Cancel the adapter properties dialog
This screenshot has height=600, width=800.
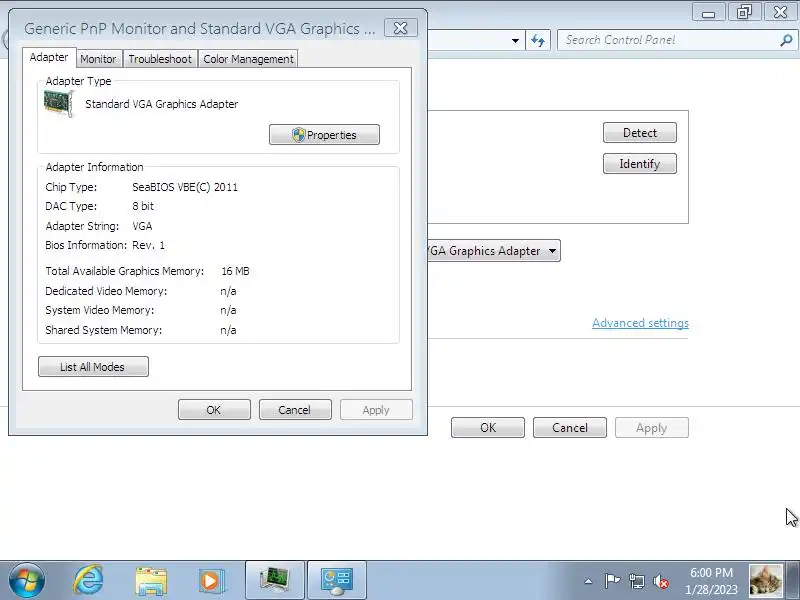click(295, 410)
